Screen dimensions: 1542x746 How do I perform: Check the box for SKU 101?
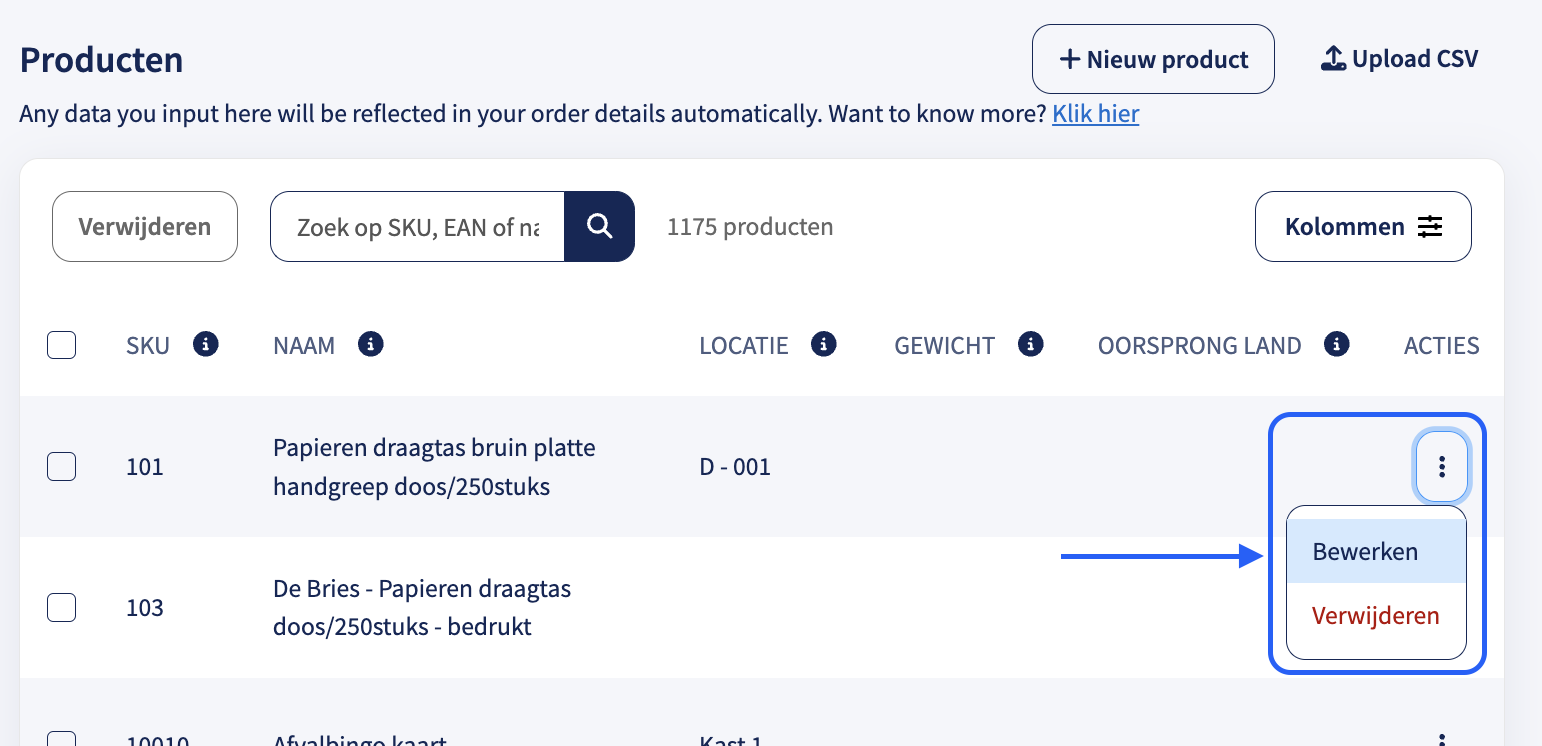pyautogui.click(x=62, y=467)
